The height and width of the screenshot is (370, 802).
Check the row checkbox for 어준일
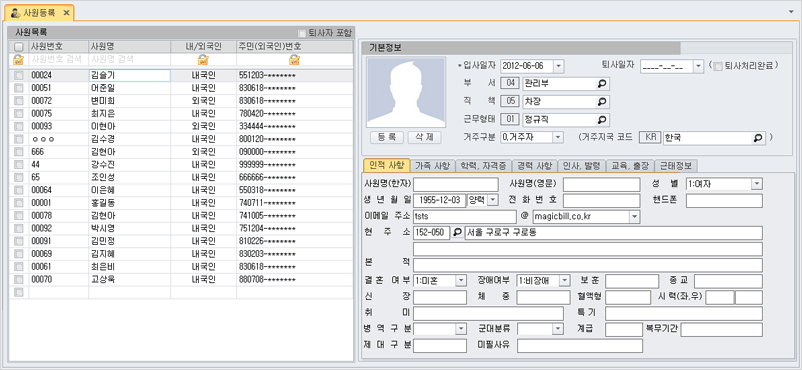19,88
